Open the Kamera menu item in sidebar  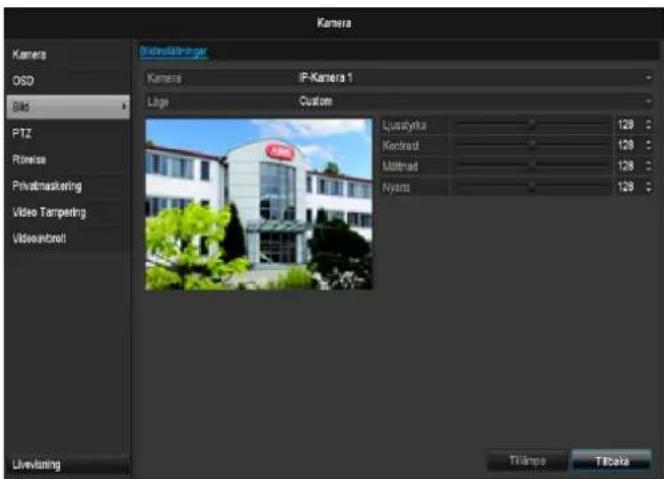pos(68,55)
